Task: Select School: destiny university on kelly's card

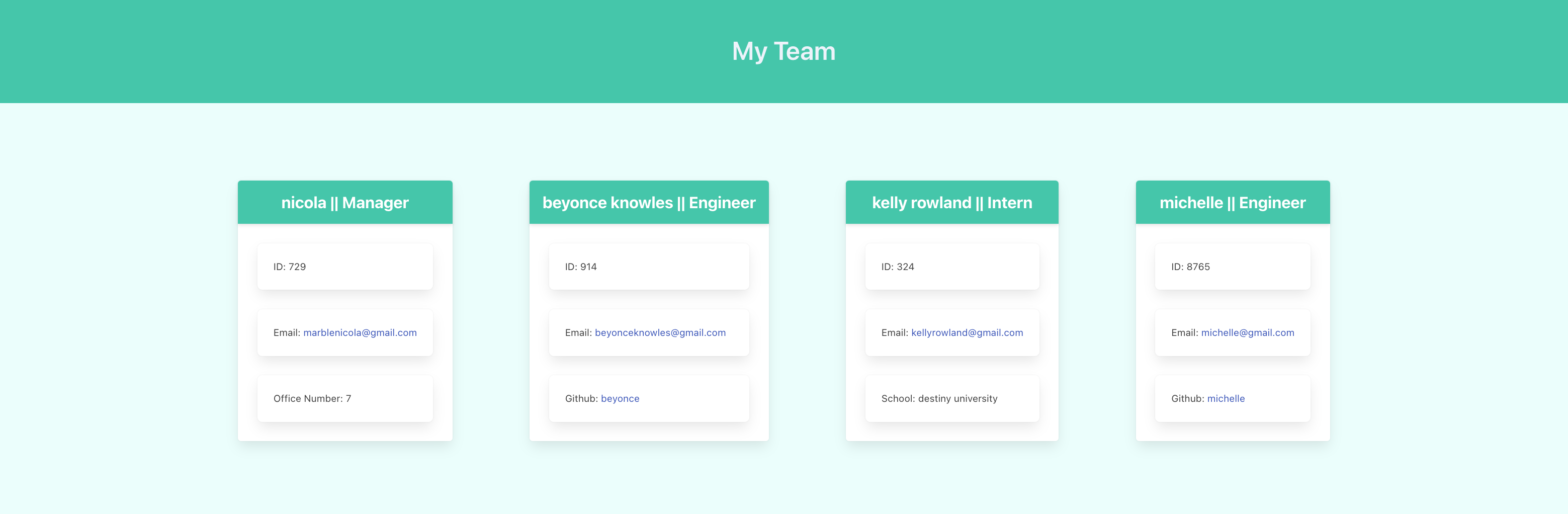Action: [x=938, y=398]
